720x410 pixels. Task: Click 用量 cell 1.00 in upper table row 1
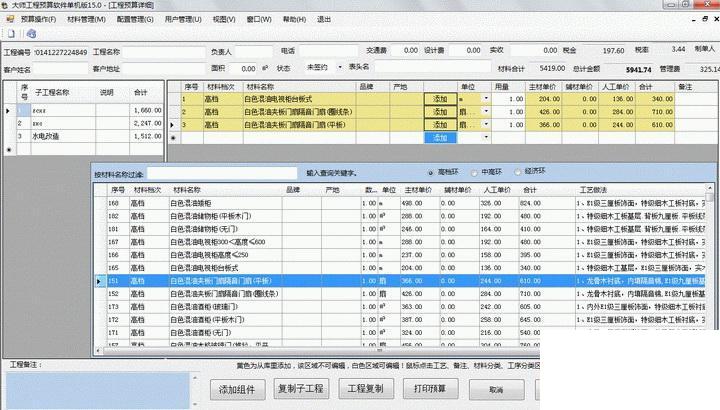coord(508,99)
